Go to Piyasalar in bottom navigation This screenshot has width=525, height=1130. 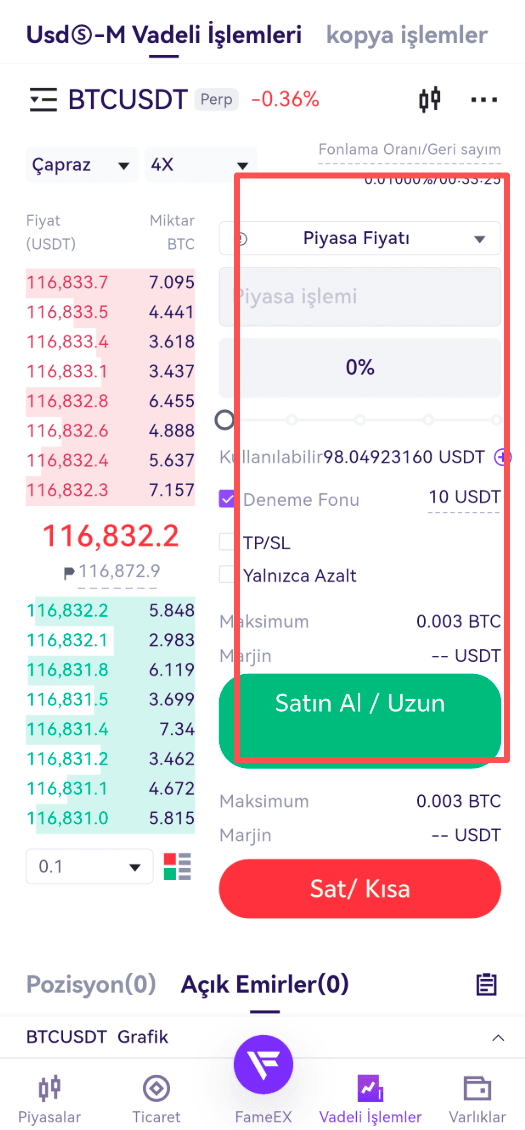[50, 1098]
